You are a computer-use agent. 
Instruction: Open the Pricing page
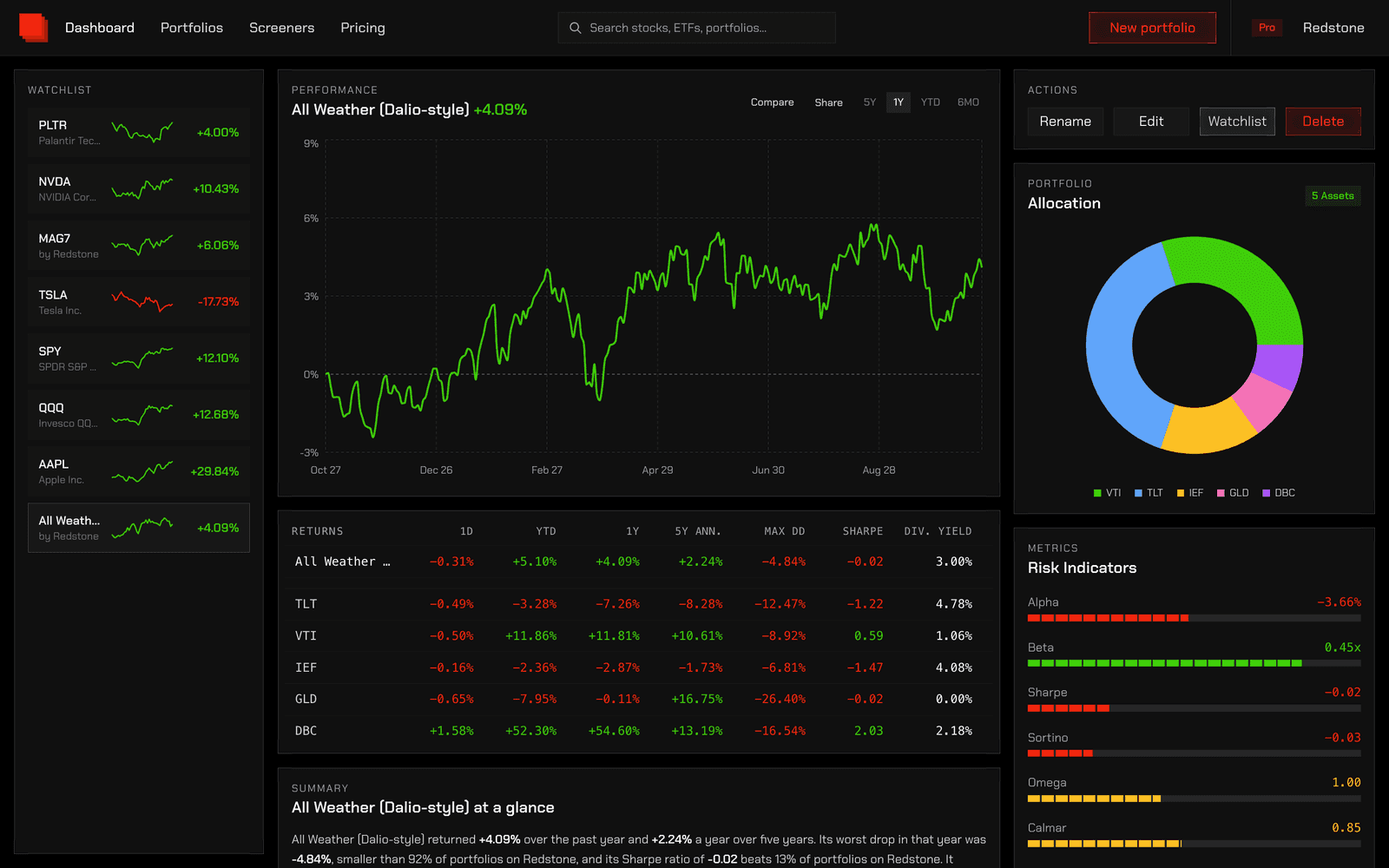tap(363, 28)
